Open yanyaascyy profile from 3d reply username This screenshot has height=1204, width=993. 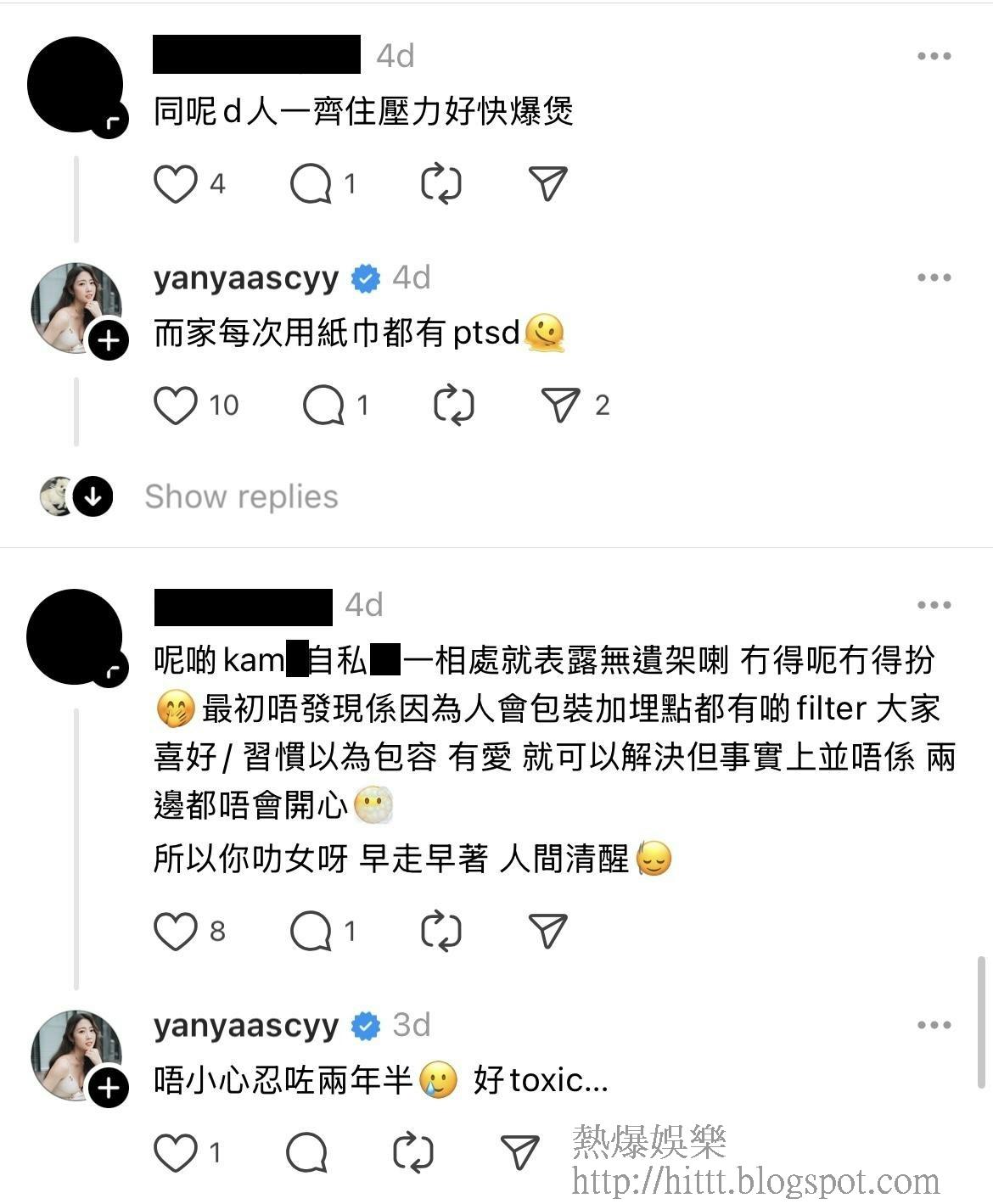pos(246,1026)
